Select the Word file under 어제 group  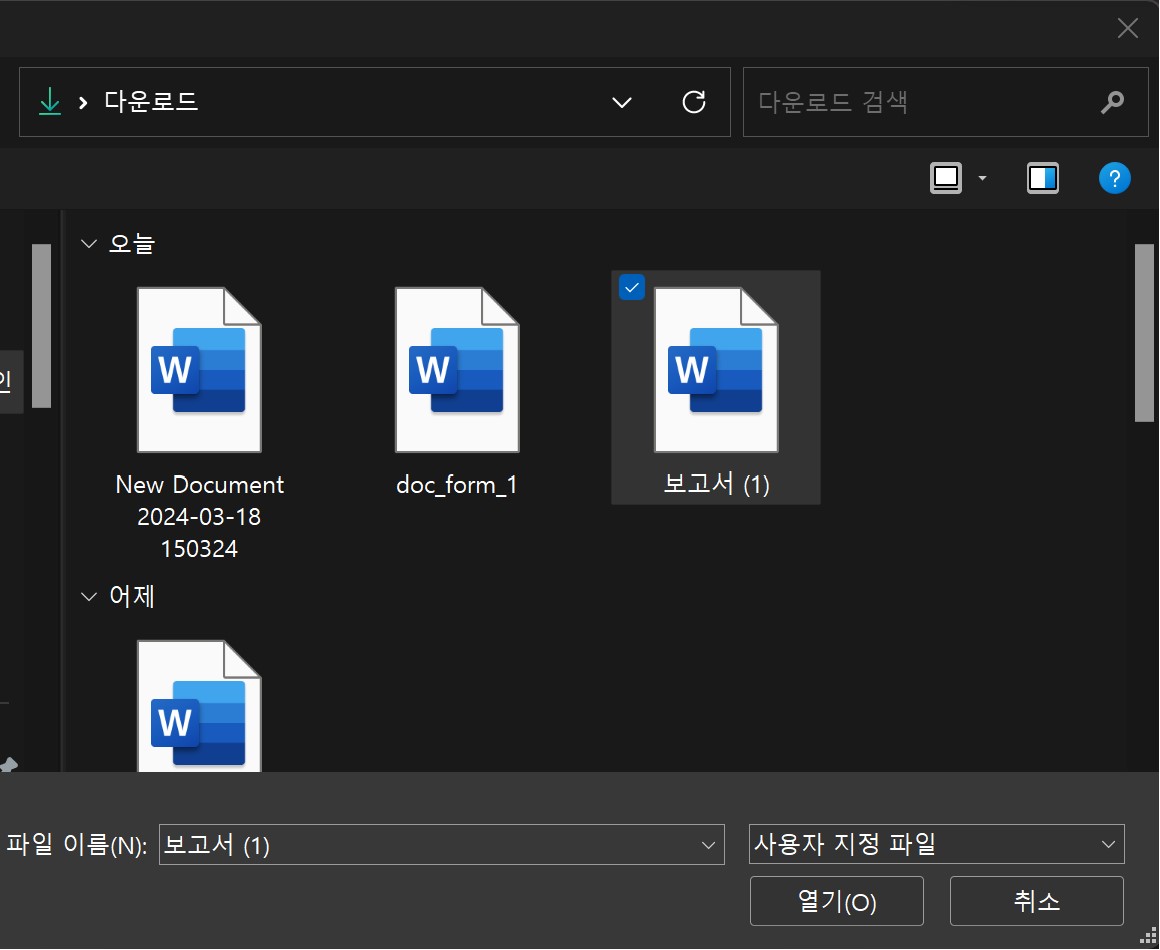(199, 706)
